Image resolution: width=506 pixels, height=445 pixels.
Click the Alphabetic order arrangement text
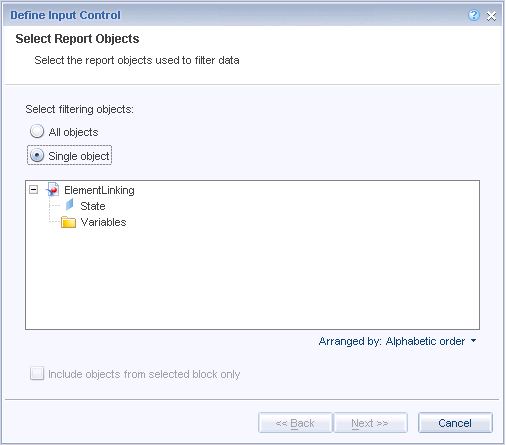coord(425,341)
